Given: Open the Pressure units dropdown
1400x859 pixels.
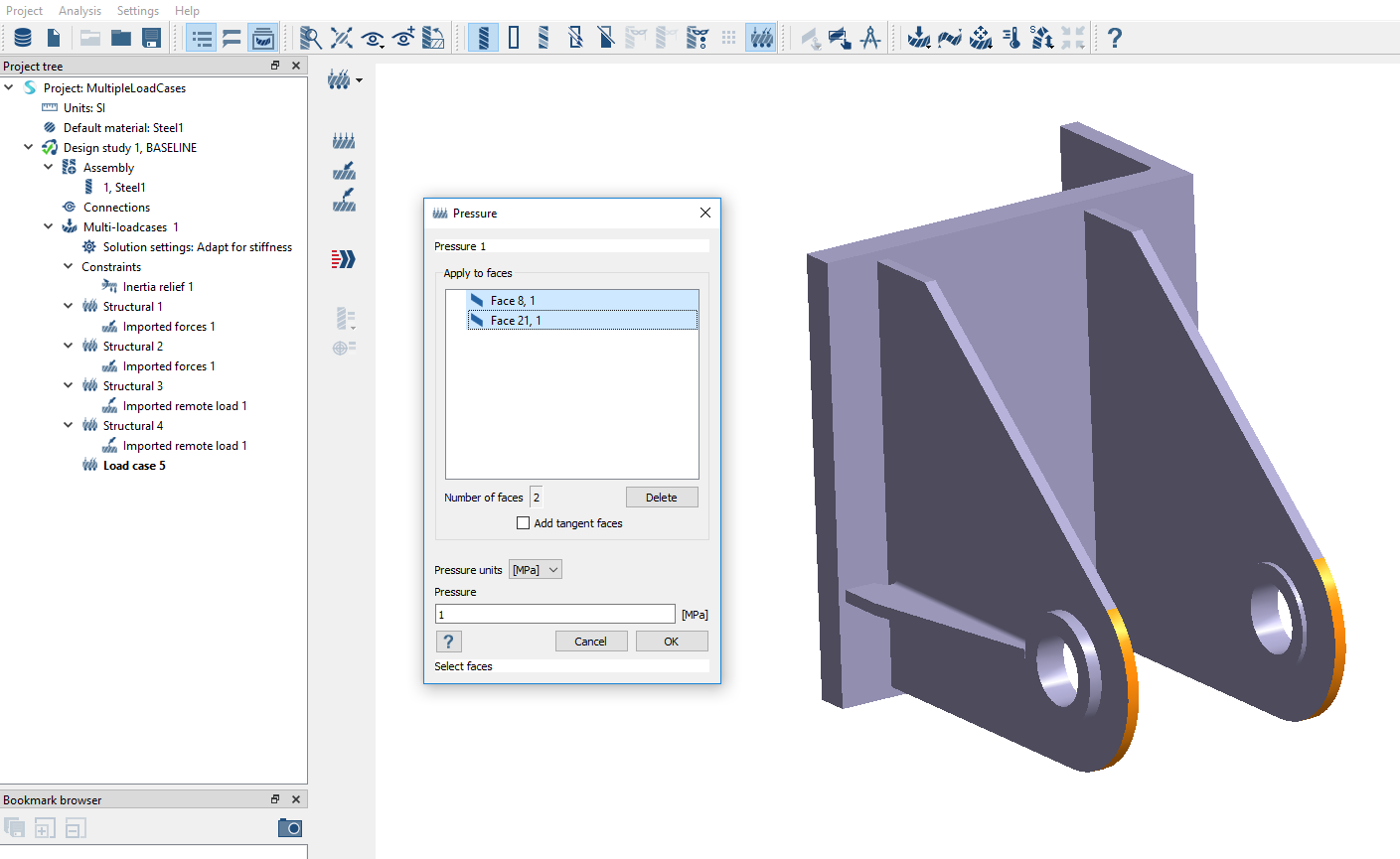Looking at the screenshot, I should [536, 570].
